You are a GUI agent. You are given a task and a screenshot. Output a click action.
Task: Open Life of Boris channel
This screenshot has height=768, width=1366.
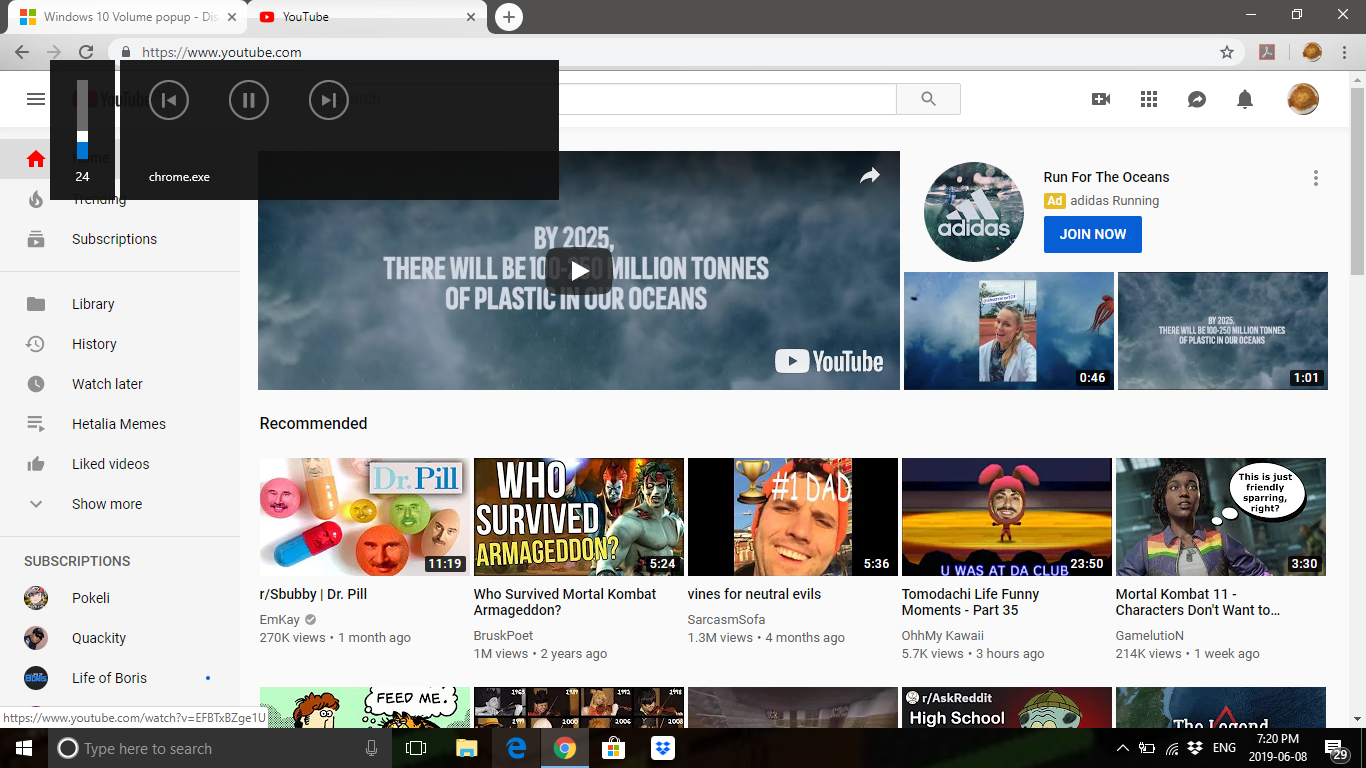120,678
